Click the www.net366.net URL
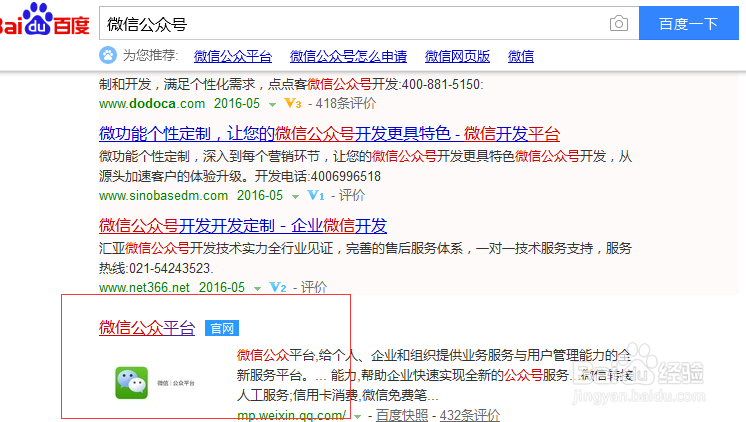746x422 pixels. (x=144, y=287)
